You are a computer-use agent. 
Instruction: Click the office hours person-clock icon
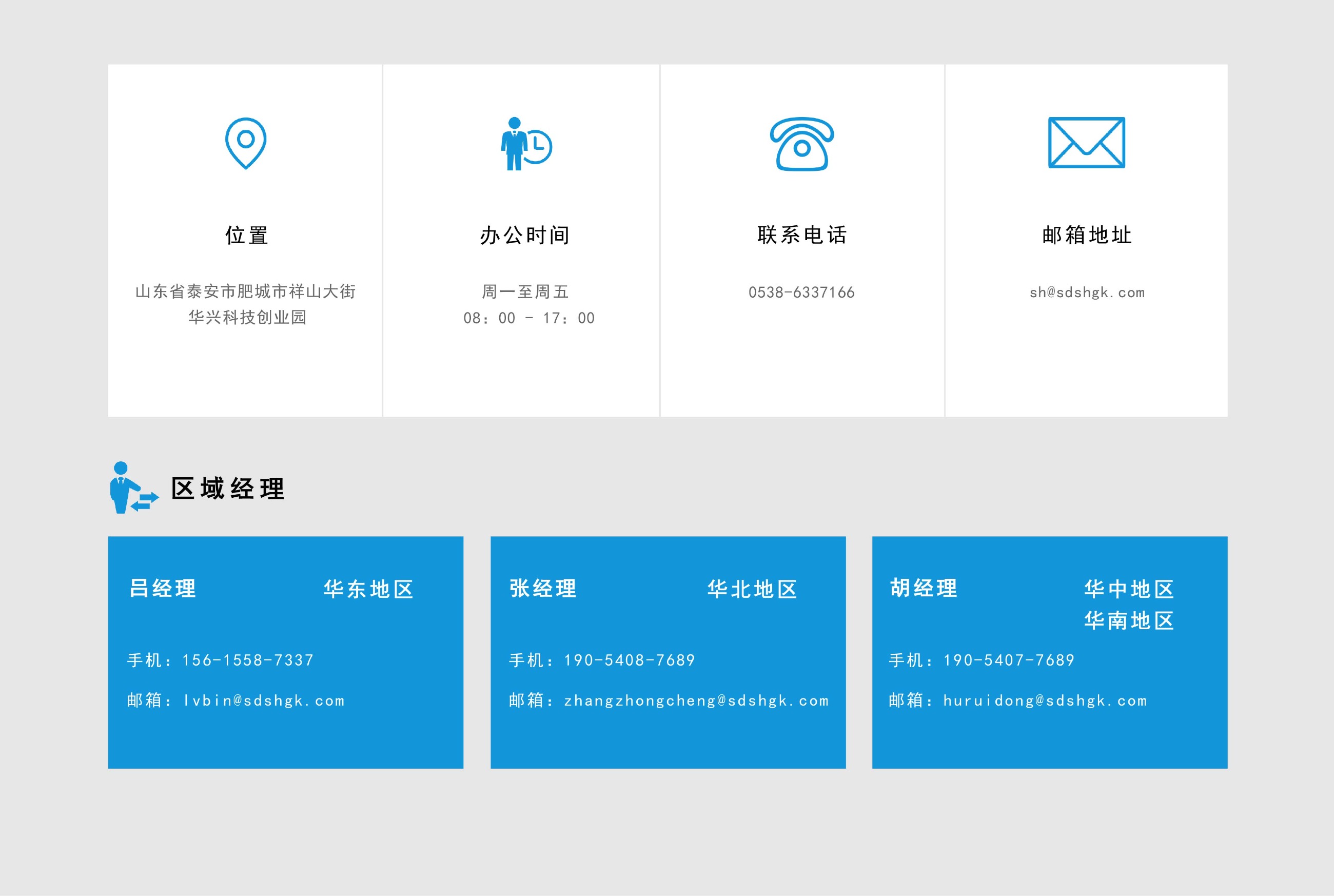point(526,143)
